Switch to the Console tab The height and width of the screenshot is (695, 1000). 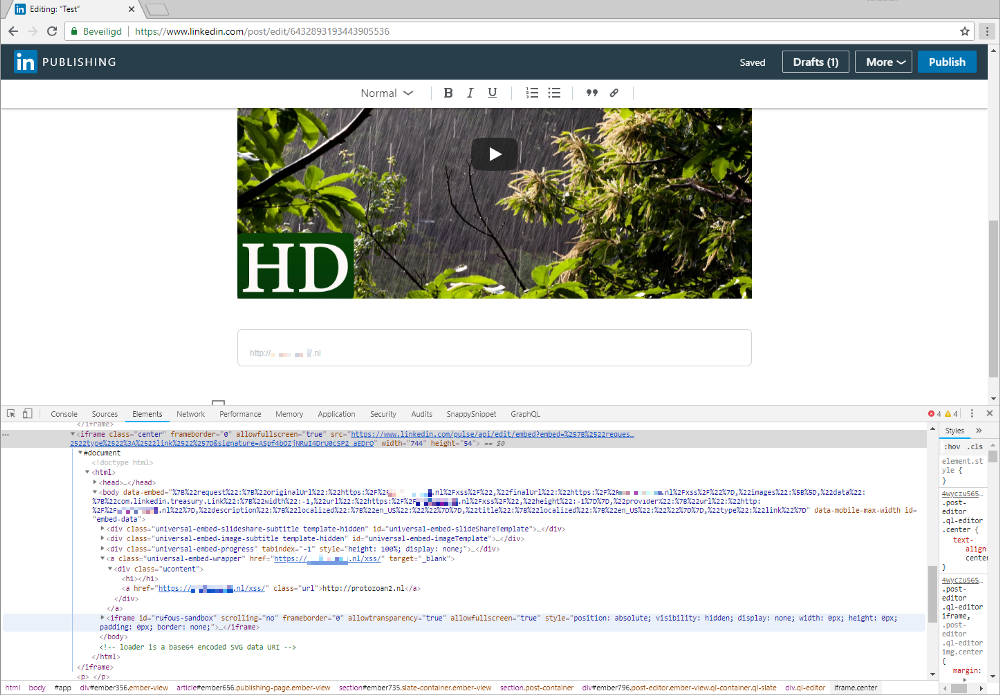click(64, 414)
